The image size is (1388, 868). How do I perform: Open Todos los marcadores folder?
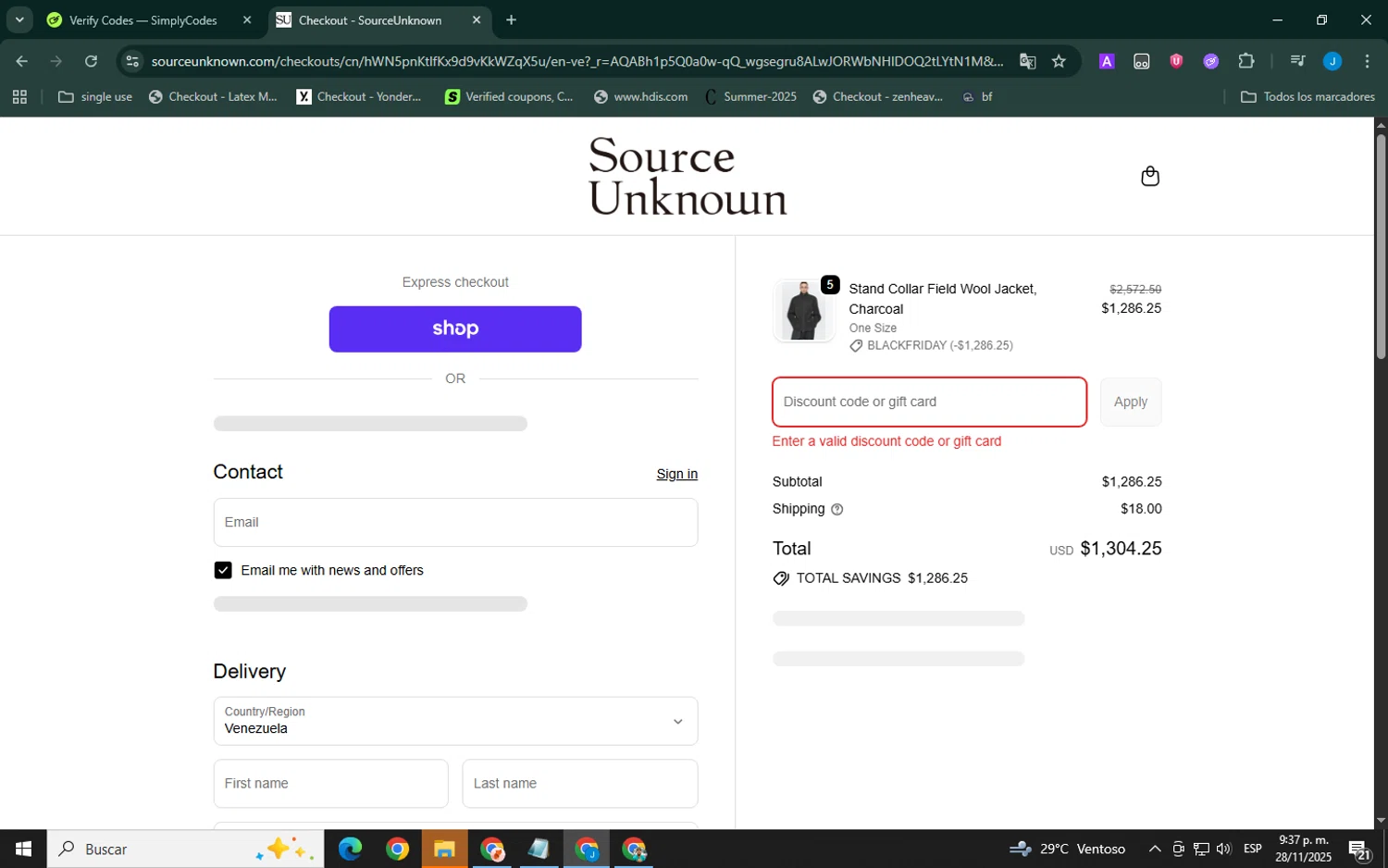1307,96
